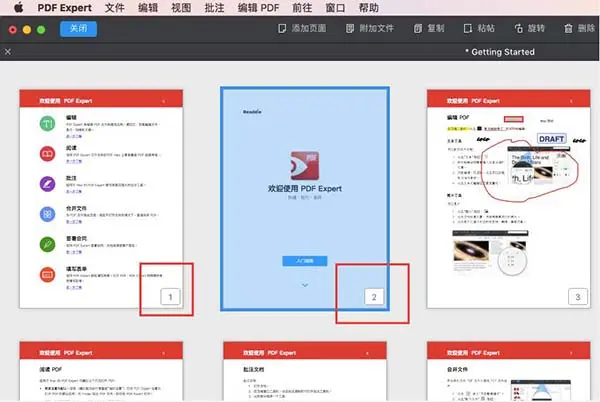Open the PDF Expert application menu

64,8
